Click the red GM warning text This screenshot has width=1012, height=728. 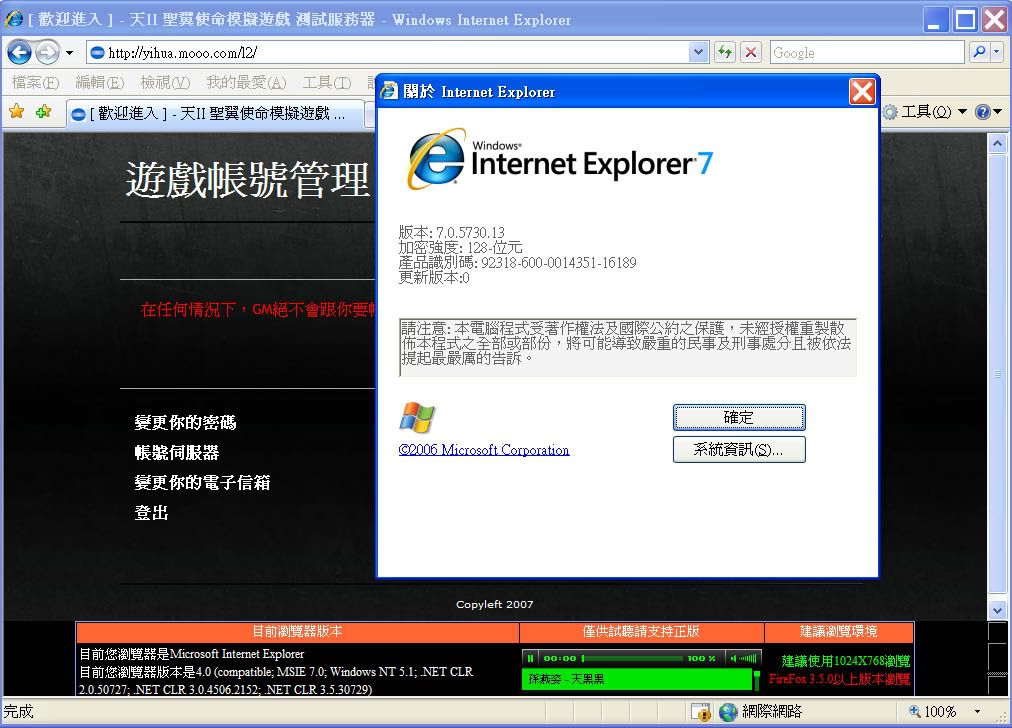point(258,310)
